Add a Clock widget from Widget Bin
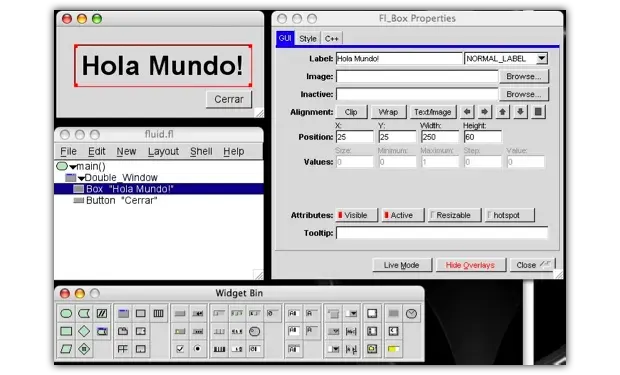This screenshot has width=620, height=375. pos(411,314)
